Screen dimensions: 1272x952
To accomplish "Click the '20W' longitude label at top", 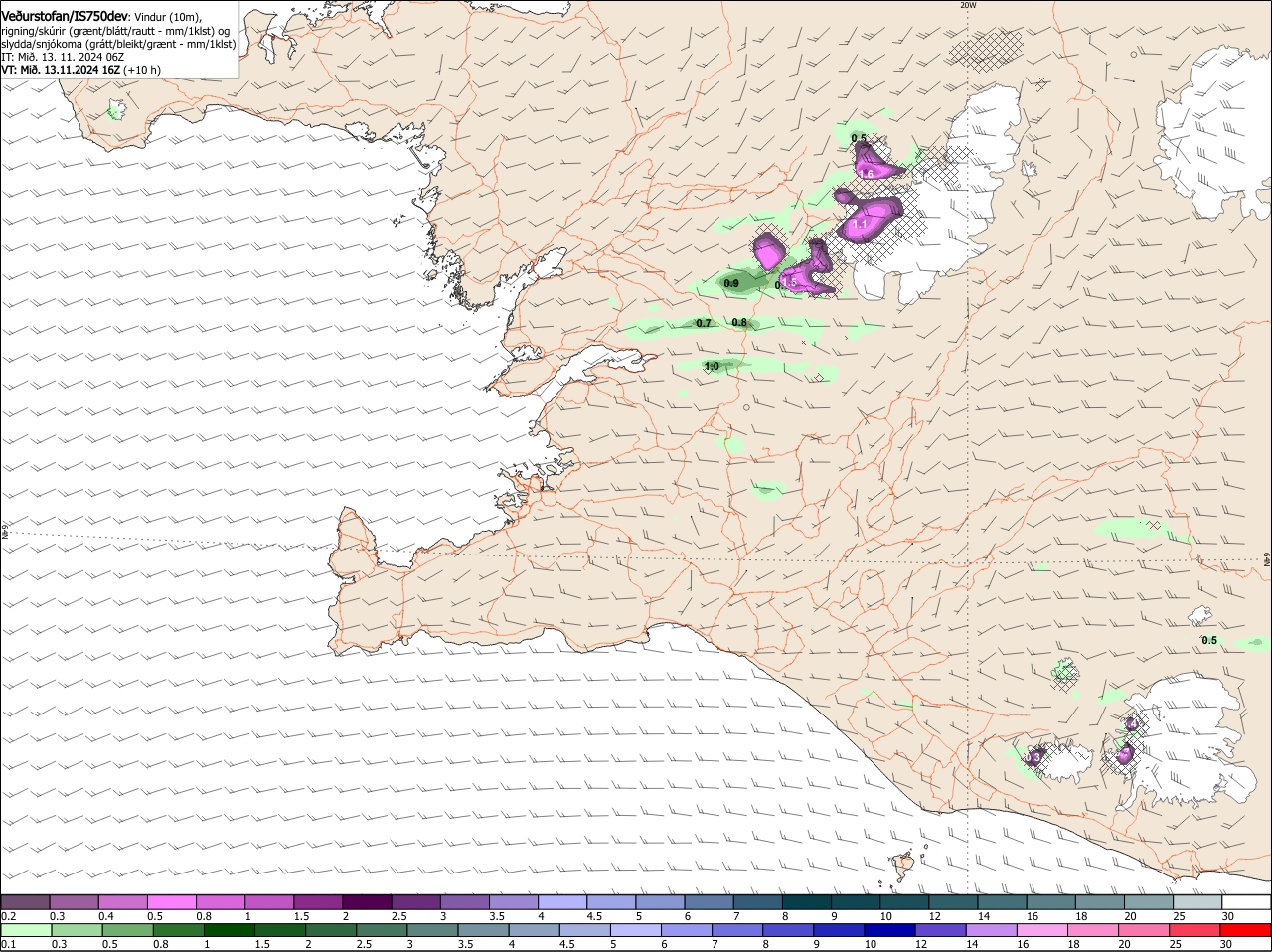I will (x=968, y=5).
